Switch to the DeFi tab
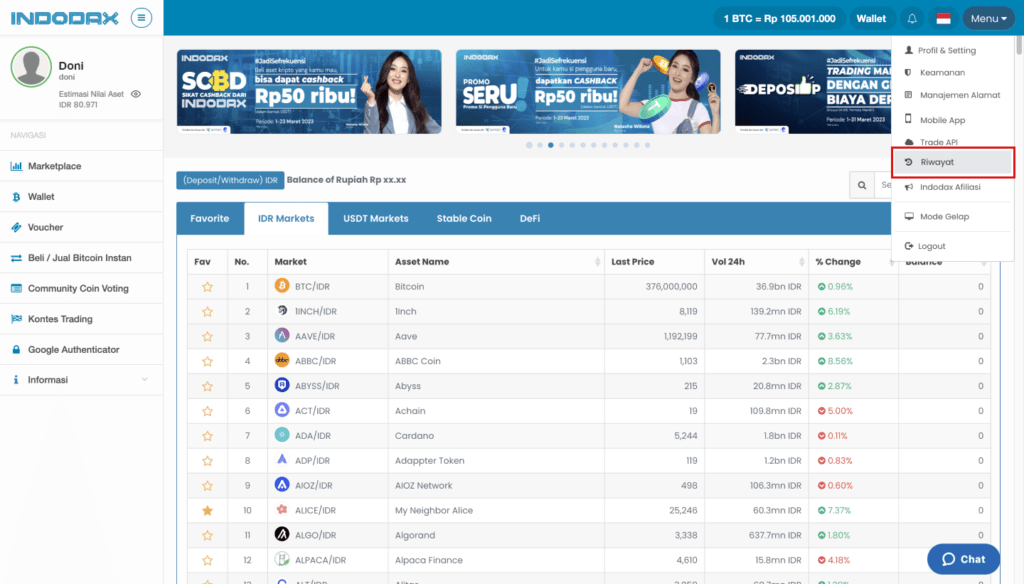Image resolution: width=1024 pixels, height=584 pixels. (x=530, y=218)
